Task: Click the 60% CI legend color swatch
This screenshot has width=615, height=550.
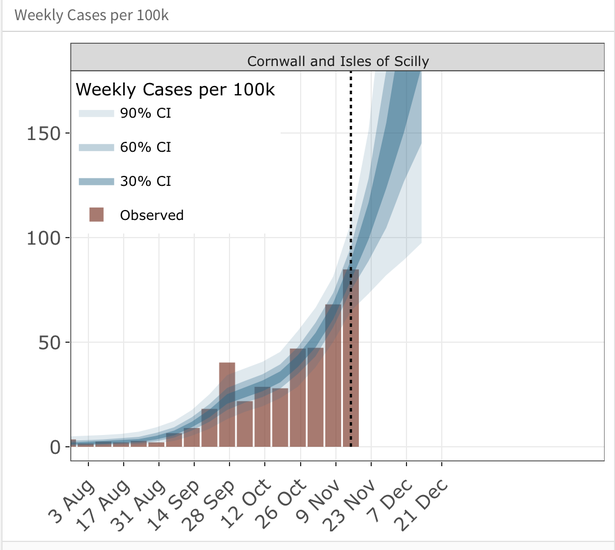Action: pyautogui.click(x=97, y=147)
